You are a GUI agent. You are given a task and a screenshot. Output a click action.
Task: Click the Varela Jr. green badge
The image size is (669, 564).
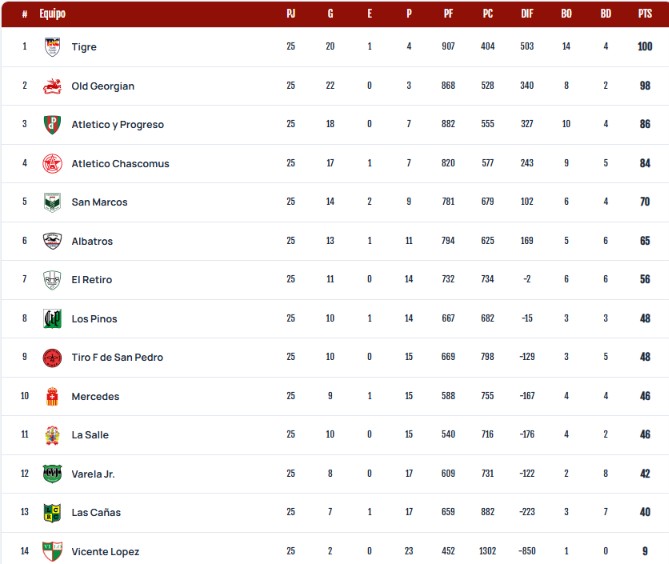point(52,474)
